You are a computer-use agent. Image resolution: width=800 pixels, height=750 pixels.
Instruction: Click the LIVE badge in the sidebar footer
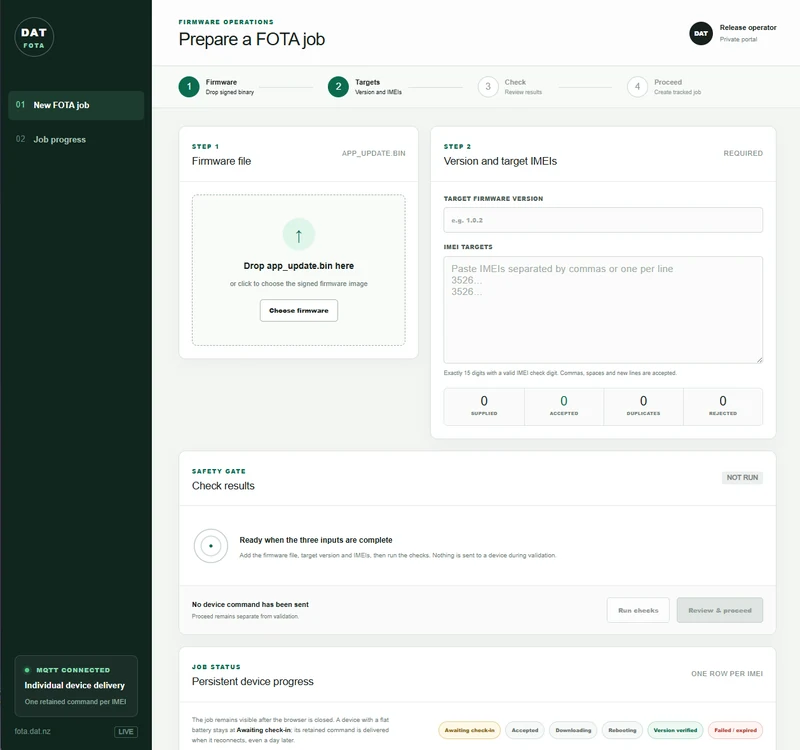click(126, 732)
